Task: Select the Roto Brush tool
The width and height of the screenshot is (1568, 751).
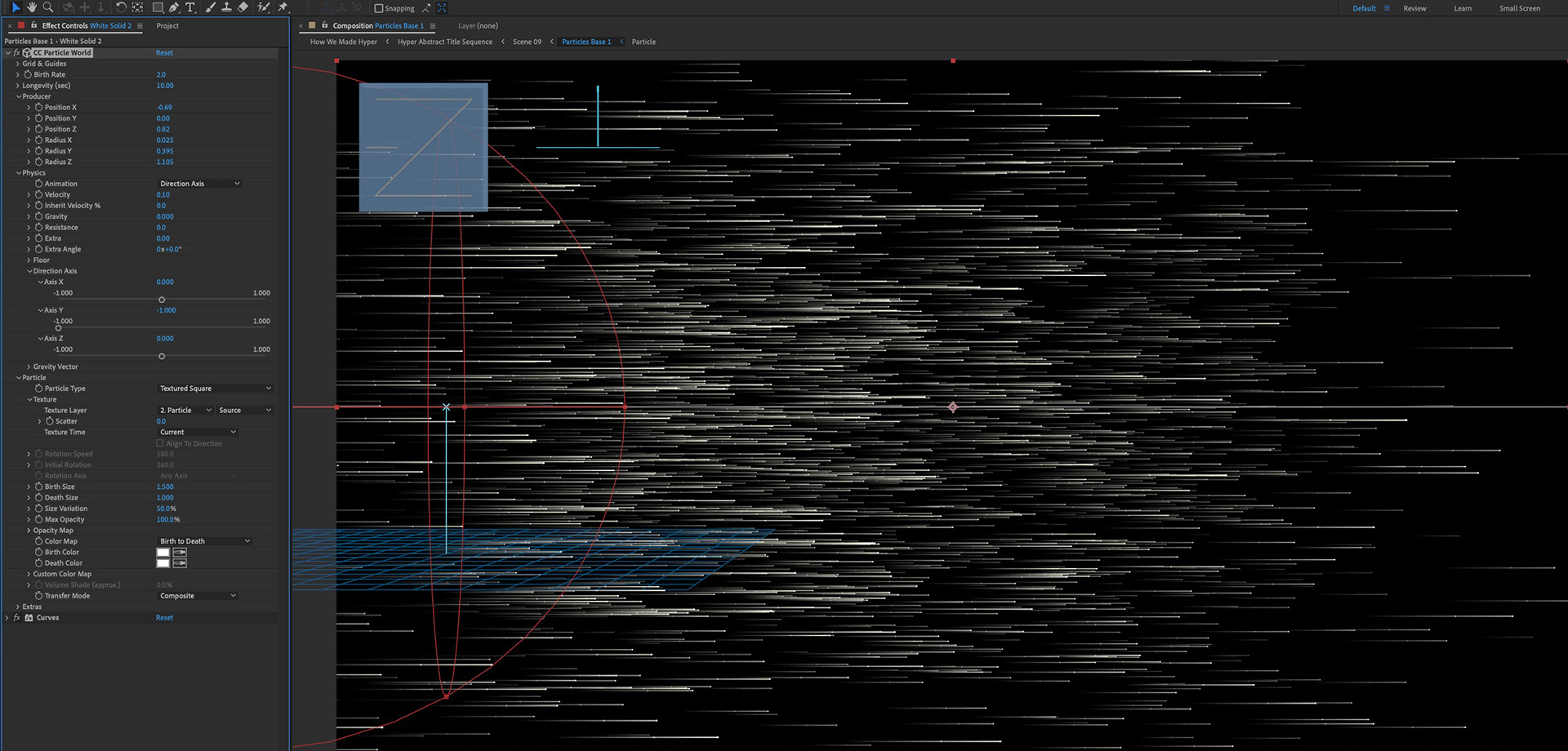Action: pyautogui.click(x=263, y=7)
